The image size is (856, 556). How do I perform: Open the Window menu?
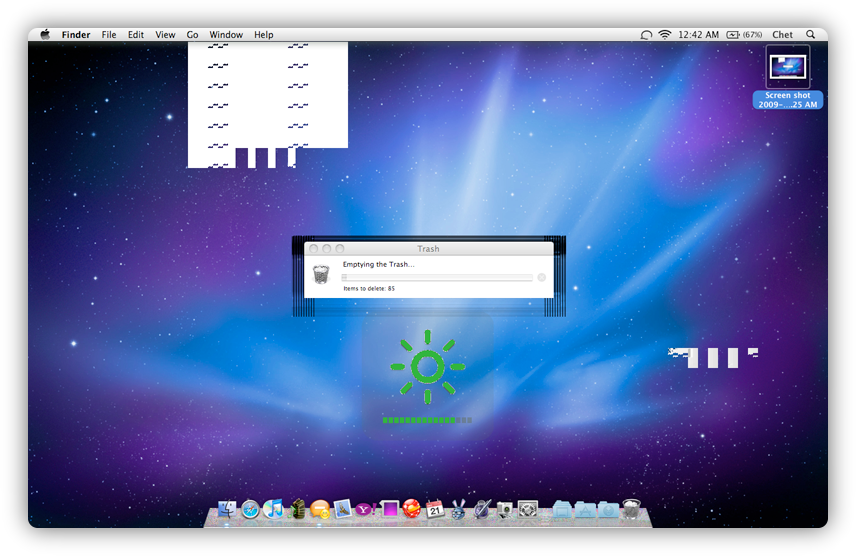(226, 34)
